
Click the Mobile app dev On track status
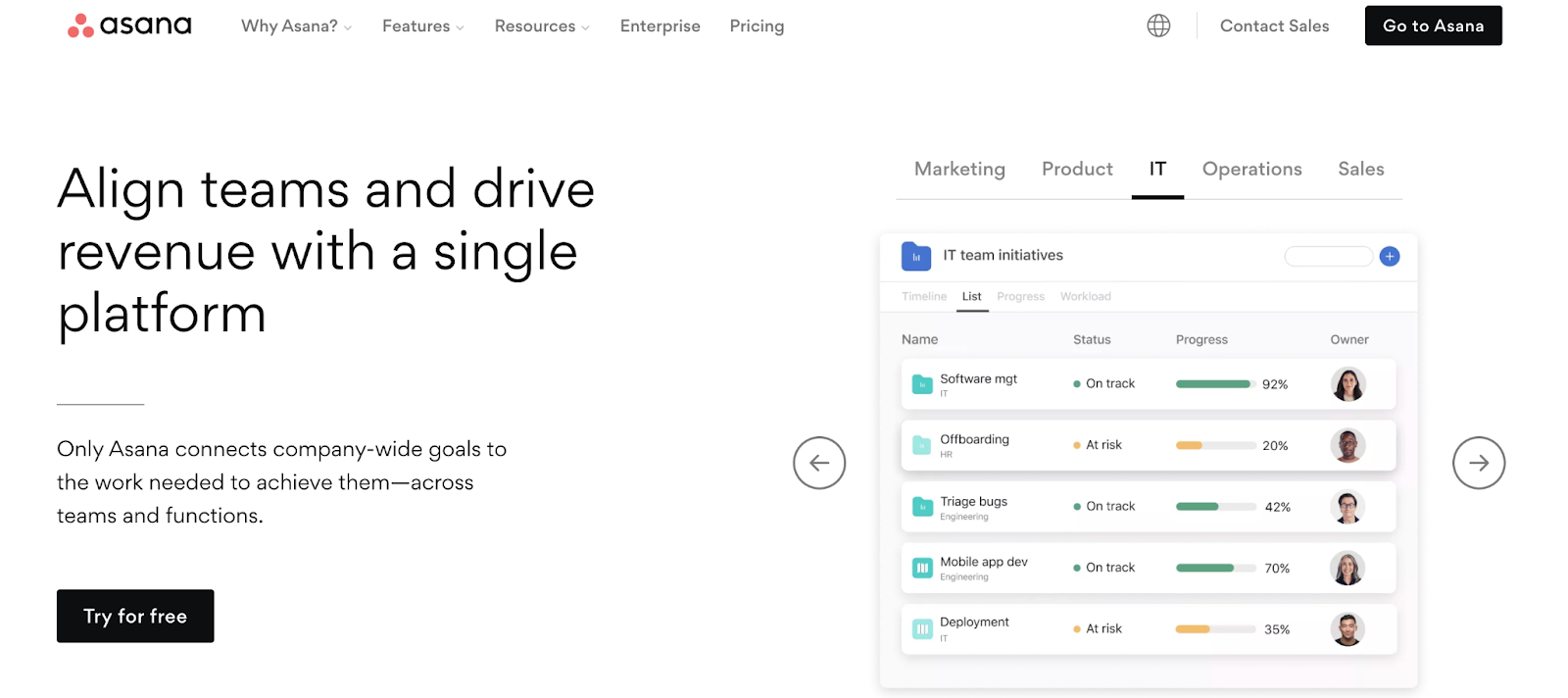click(x=1103, y=568)
